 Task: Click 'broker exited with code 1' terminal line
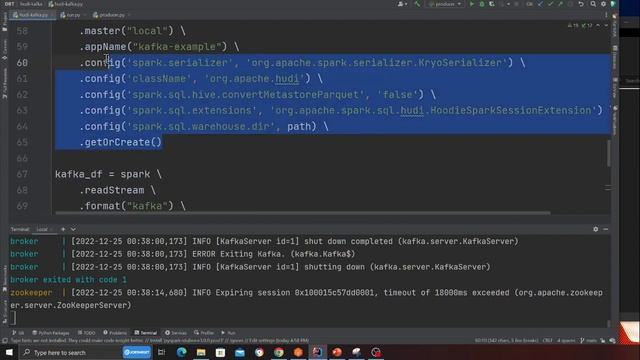[69, 280]
